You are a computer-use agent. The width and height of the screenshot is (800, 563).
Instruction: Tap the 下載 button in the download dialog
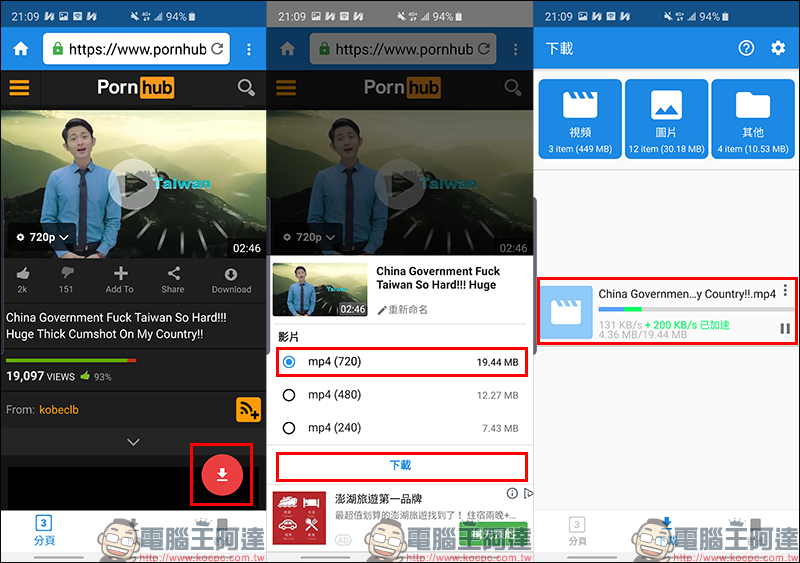click(x=402, y=466)
